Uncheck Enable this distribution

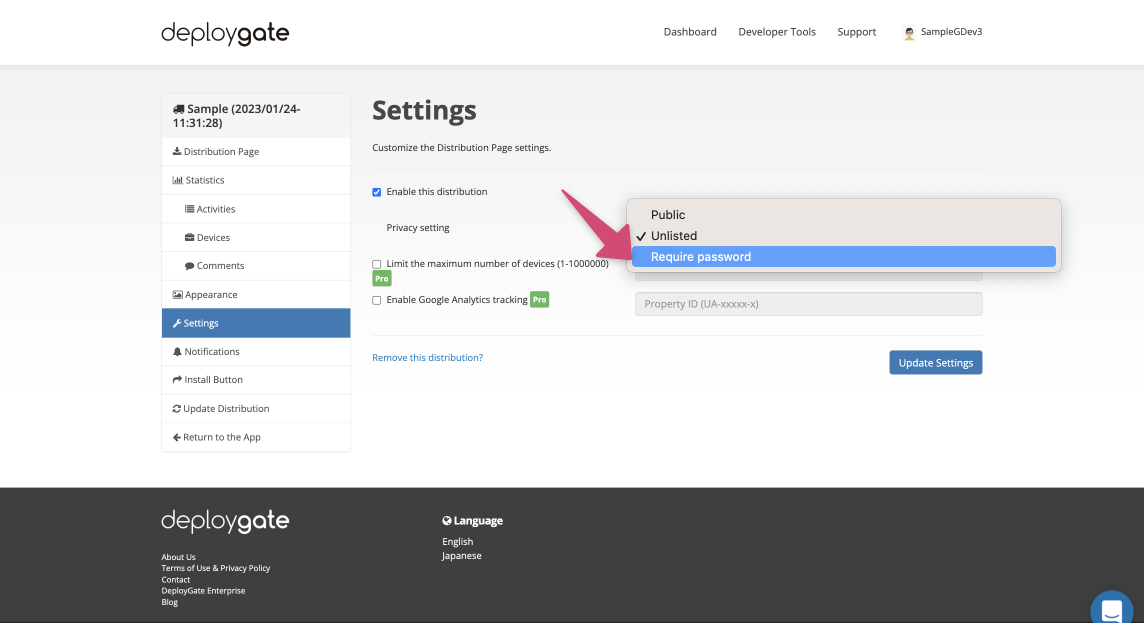click(377, 192)
